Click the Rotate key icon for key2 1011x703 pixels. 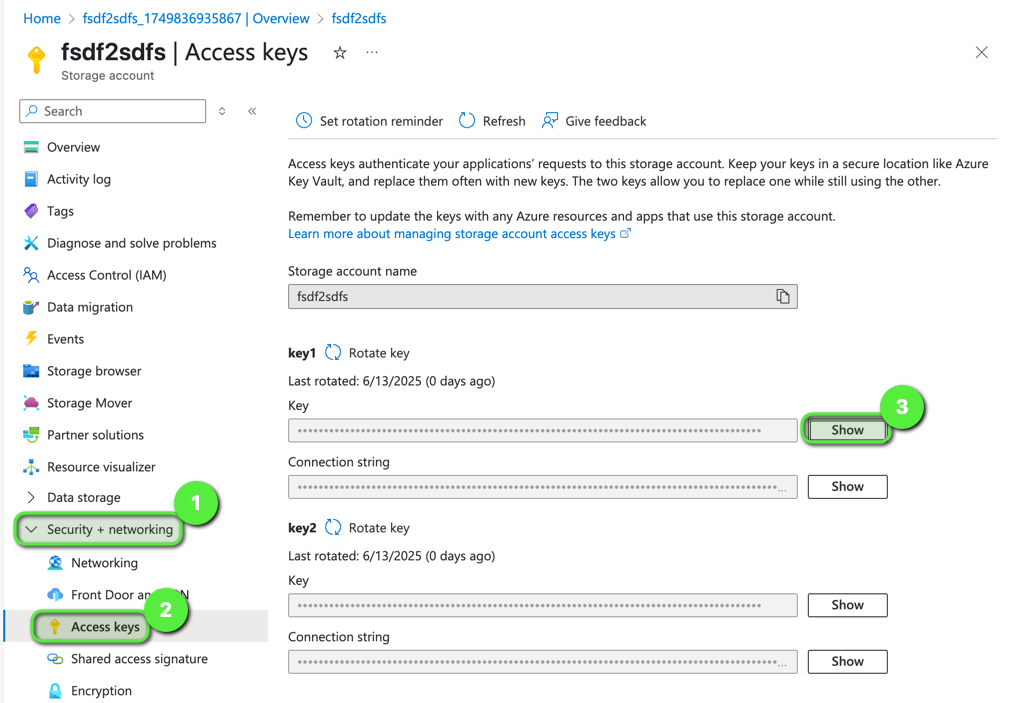click(x=333, y=528)
